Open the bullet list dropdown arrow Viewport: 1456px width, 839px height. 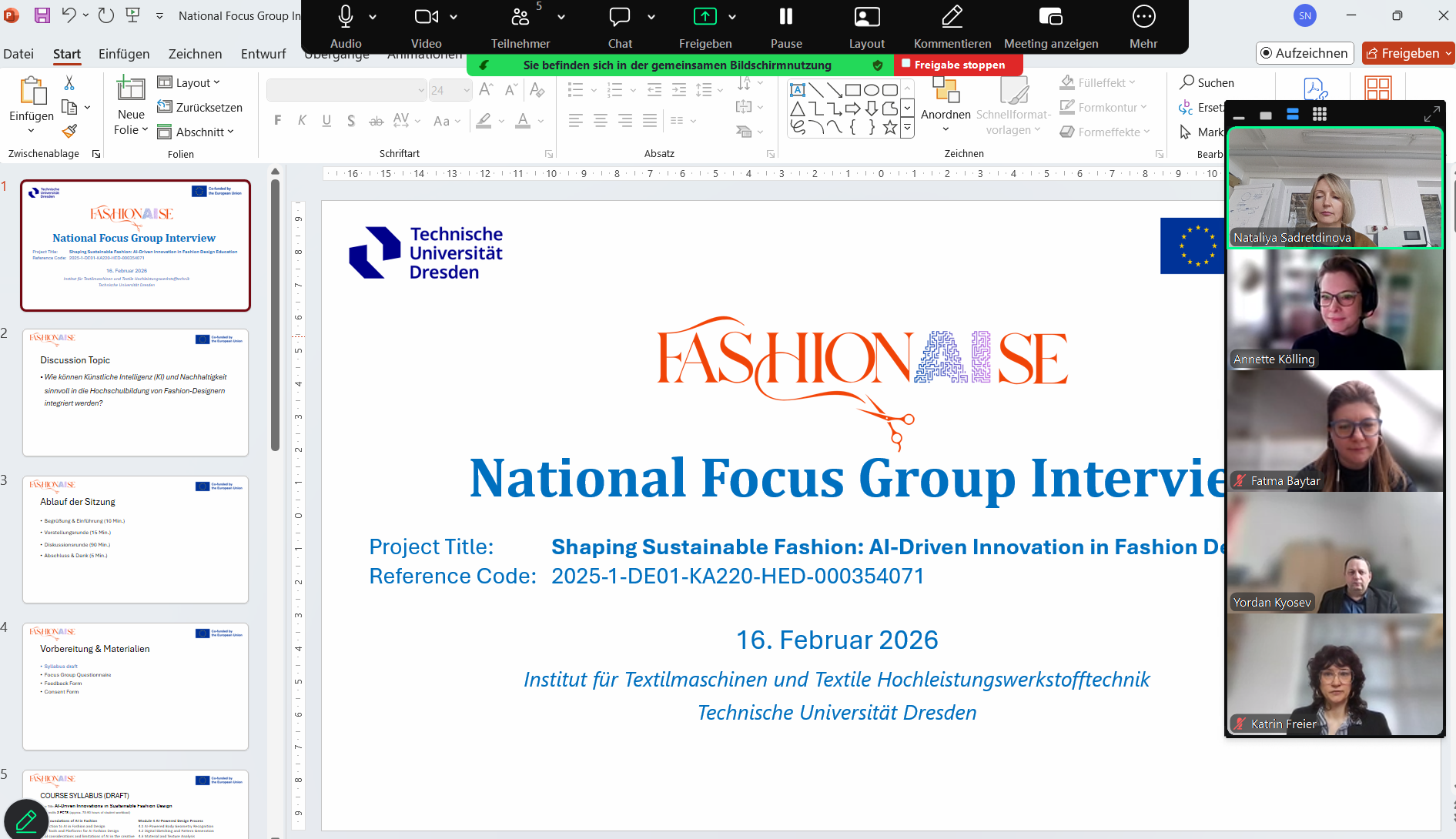click(594, 90)
